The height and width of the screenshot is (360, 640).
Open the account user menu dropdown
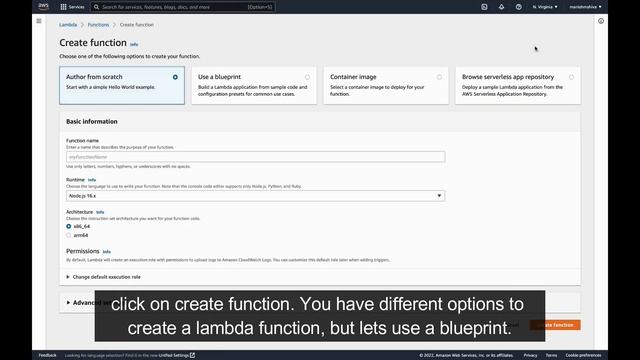pyautogui.click(x=585, y=7)
